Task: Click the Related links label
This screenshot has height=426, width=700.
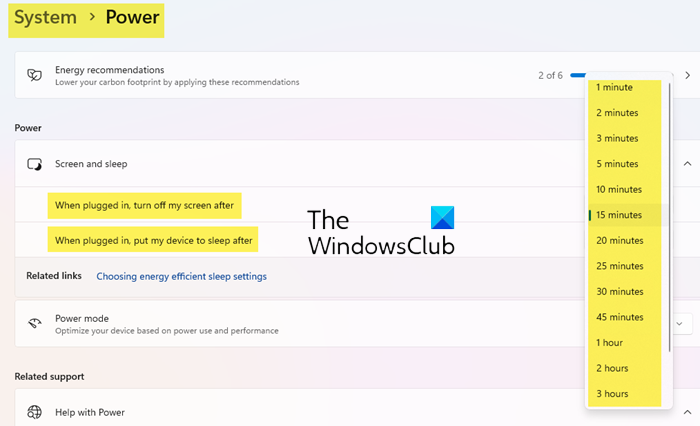Action: (54, 276)
